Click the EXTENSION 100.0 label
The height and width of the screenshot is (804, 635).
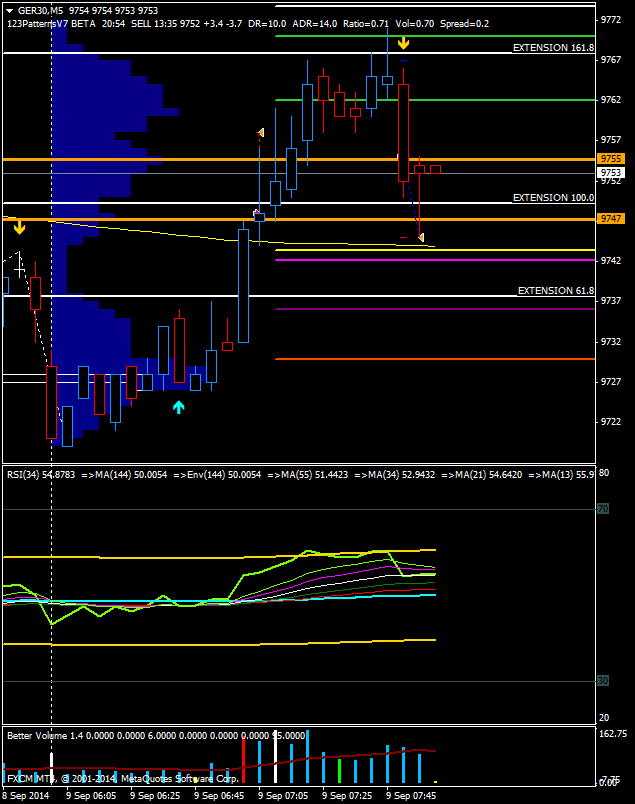[x=553, y=198]
